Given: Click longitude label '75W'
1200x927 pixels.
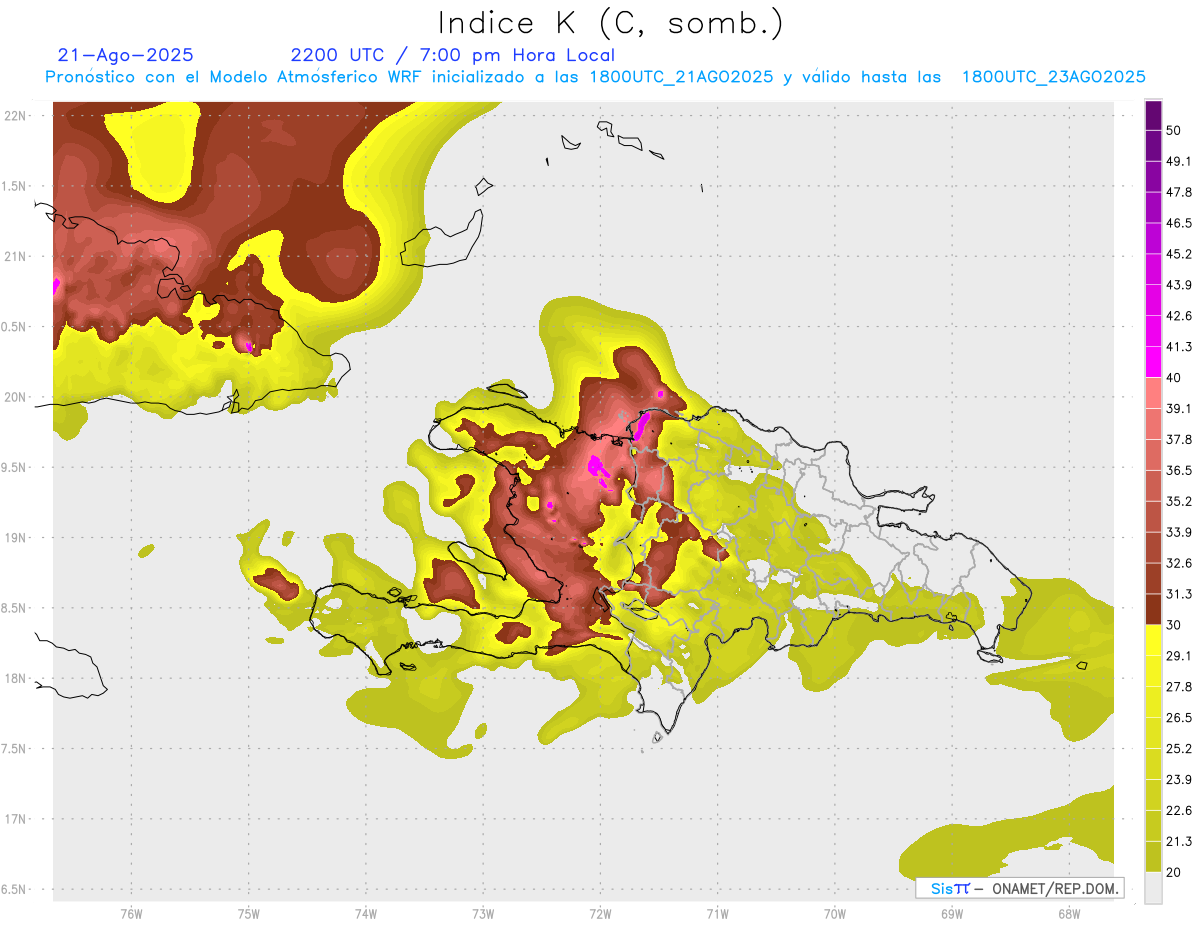Looking at the screenshot, I should coord(249,913).
